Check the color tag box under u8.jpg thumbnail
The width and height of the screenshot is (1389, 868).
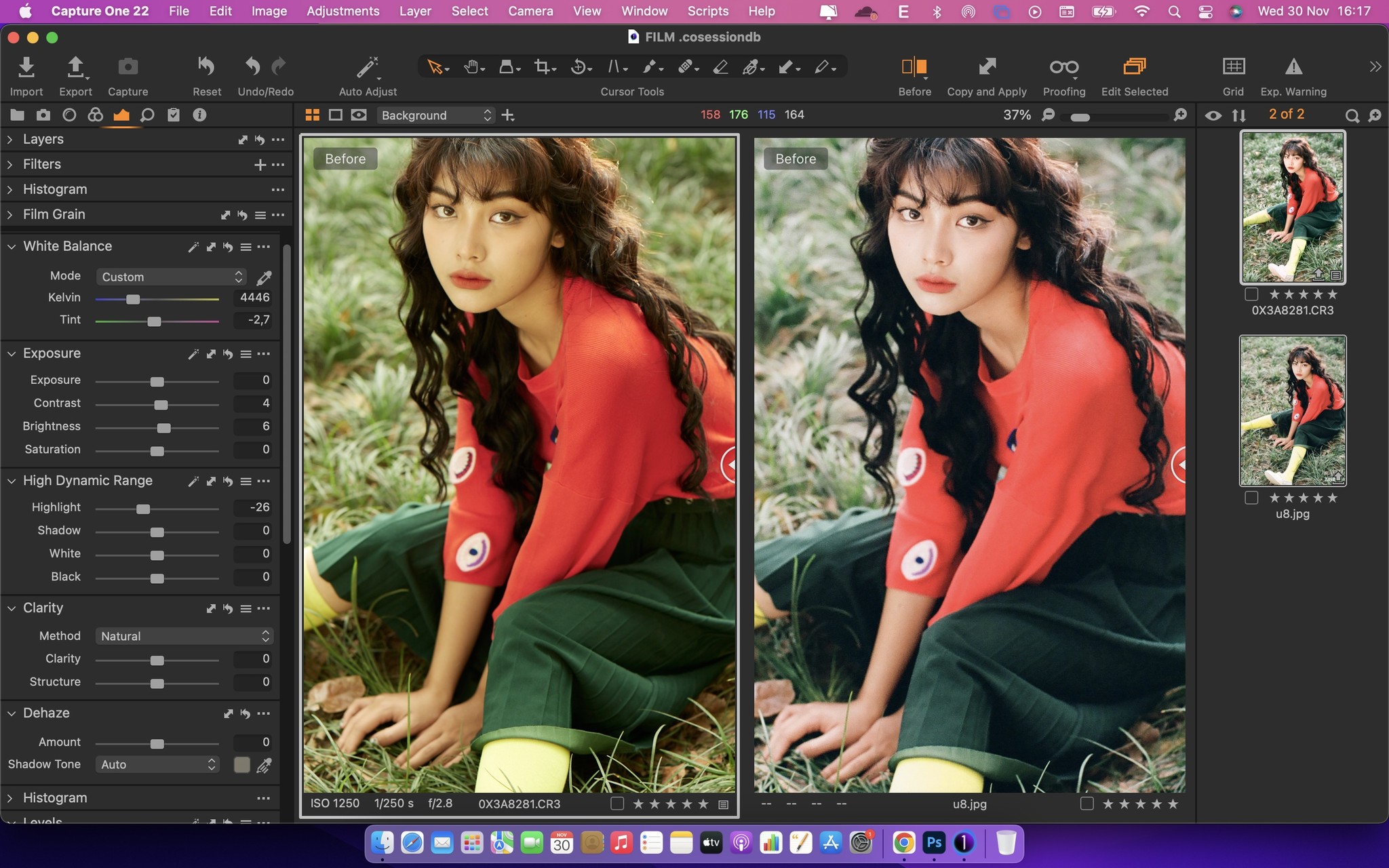click(x=1251, y=498)
